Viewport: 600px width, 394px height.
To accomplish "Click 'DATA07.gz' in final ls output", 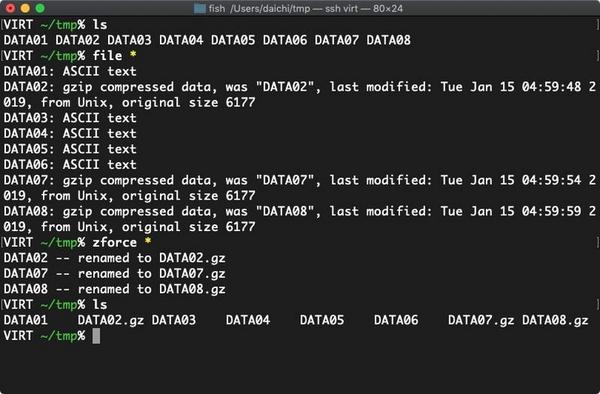I will click(481, 320).
